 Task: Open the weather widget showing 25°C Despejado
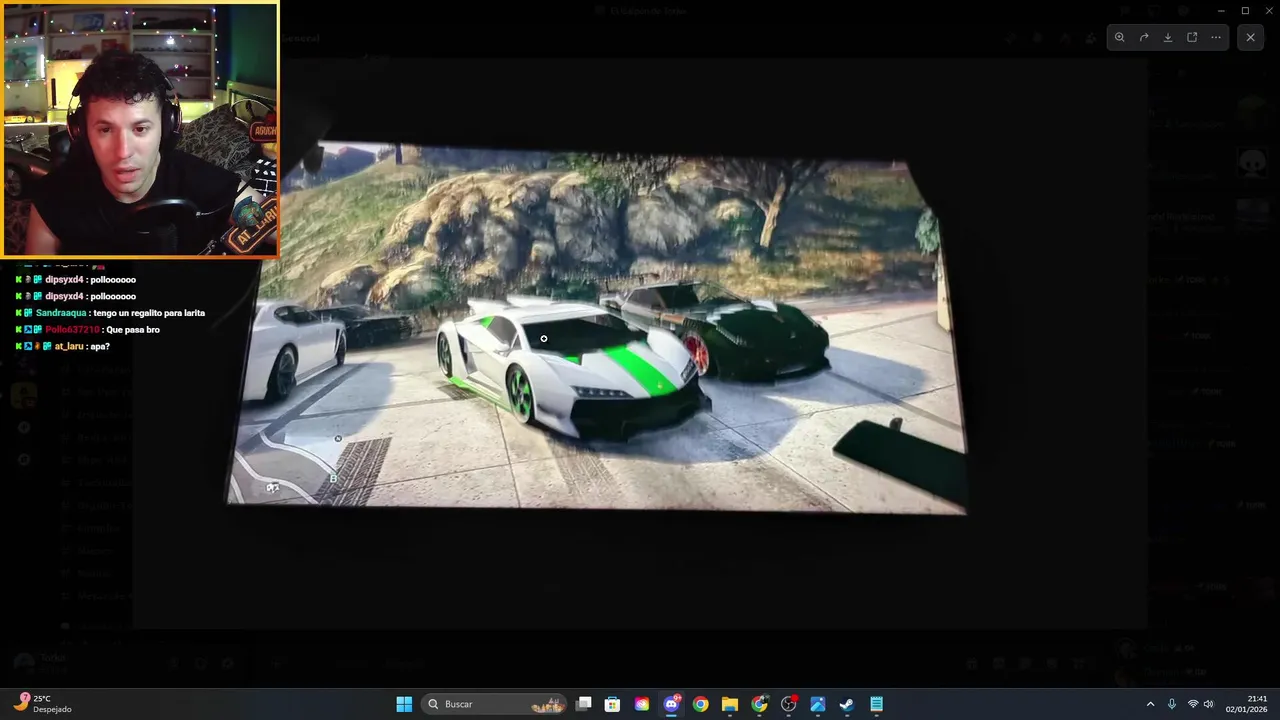[x=44, y=704]
